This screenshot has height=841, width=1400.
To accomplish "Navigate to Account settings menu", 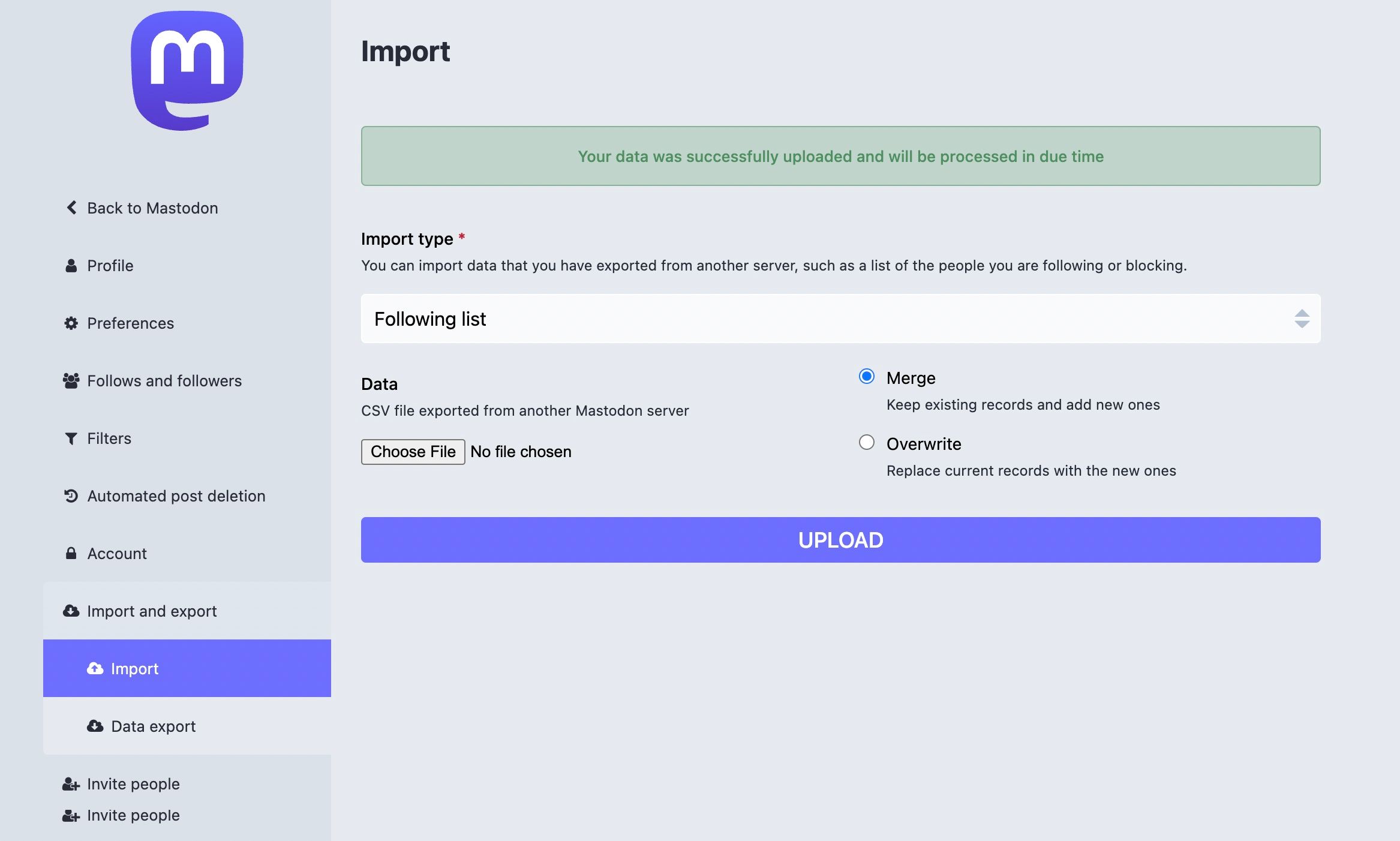I will tap(117, 553).
